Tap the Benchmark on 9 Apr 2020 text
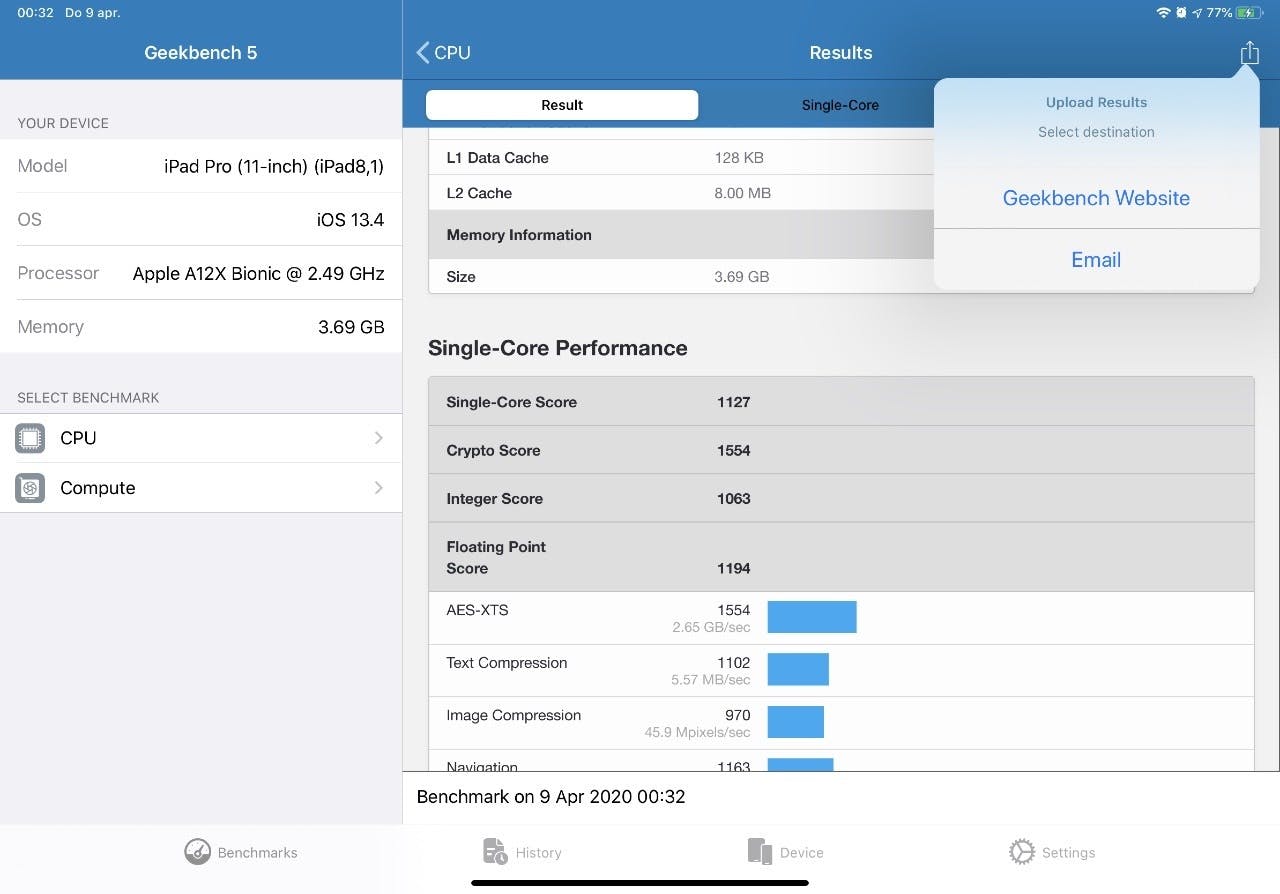This screenshot has width=1280, height=894. pos(551,797)
